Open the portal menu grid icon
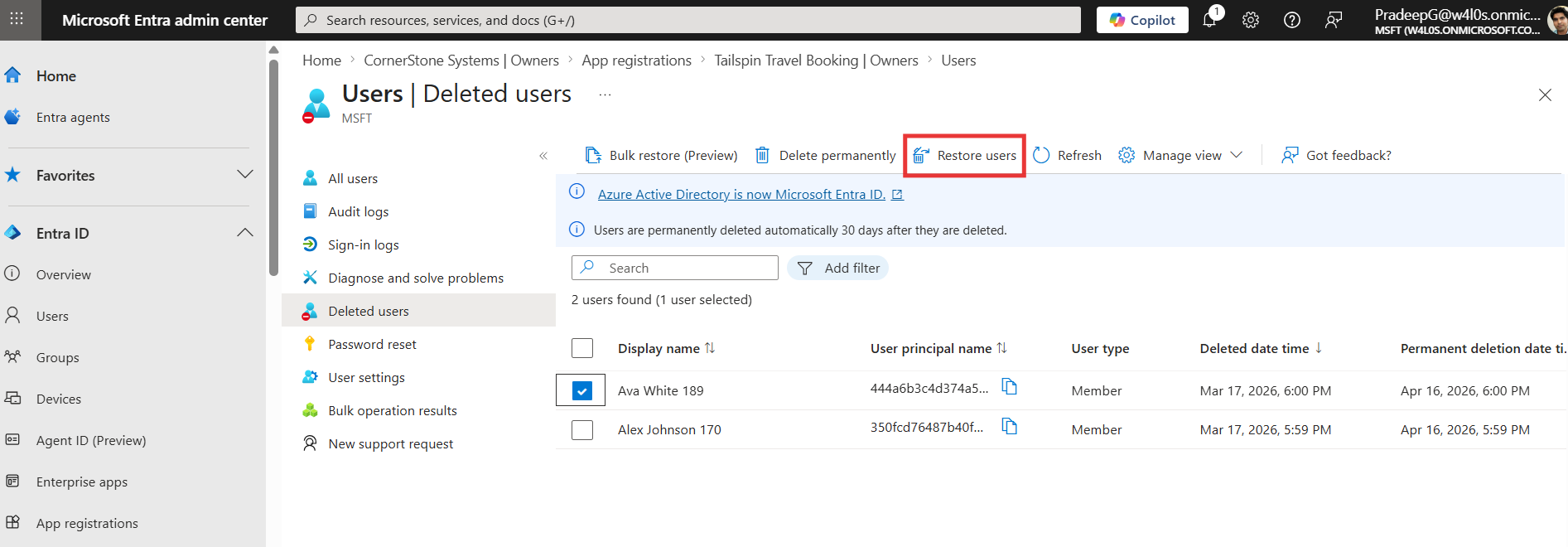 tap(17, 20)
